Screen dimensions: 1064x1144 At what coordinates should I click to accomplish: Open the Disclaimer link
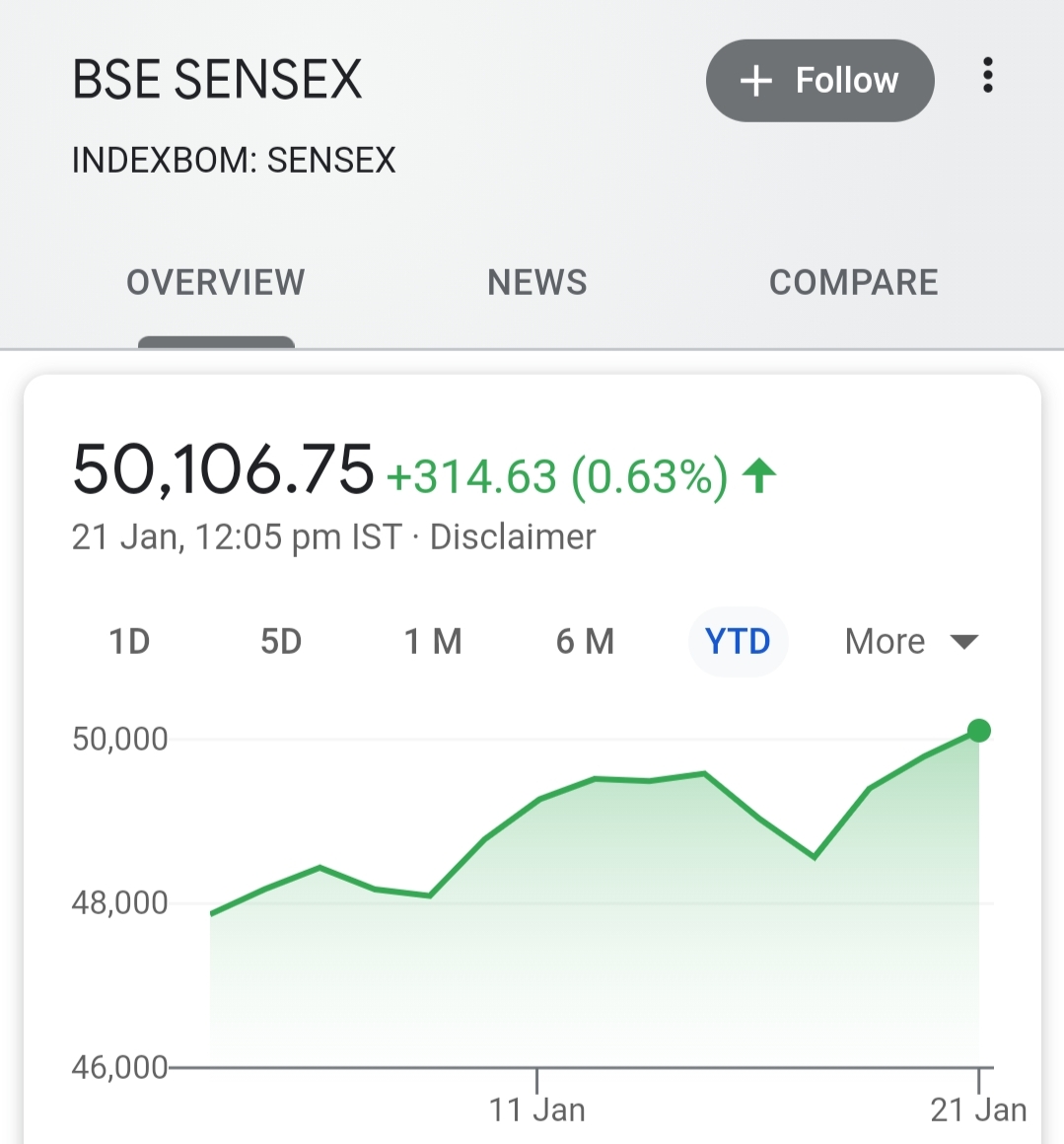click(x=513, y=536)
